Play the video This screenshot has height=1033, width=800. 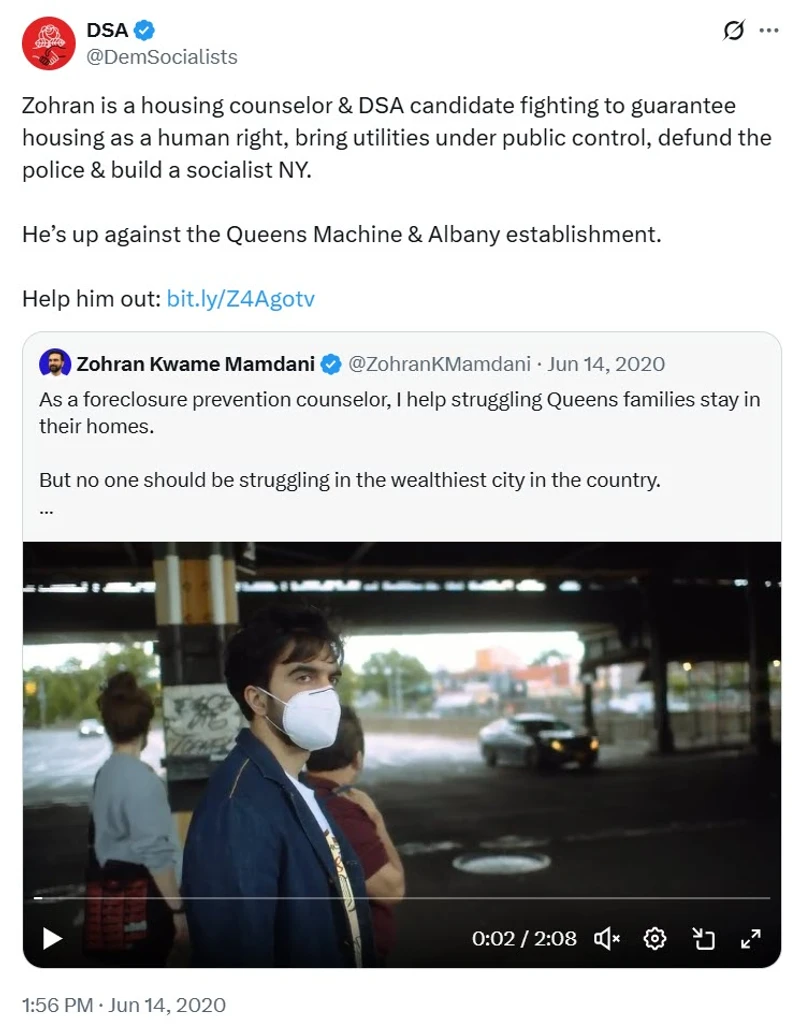tap(52, 938)
